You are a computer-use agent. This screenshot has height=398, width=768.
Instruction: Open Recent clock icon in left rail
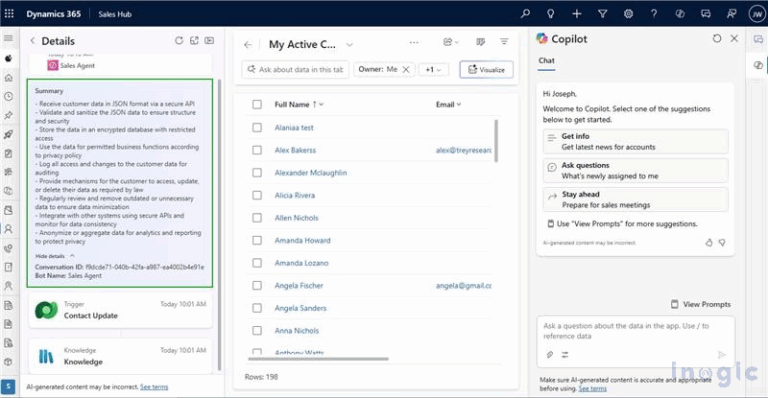(x=8, y=96)
